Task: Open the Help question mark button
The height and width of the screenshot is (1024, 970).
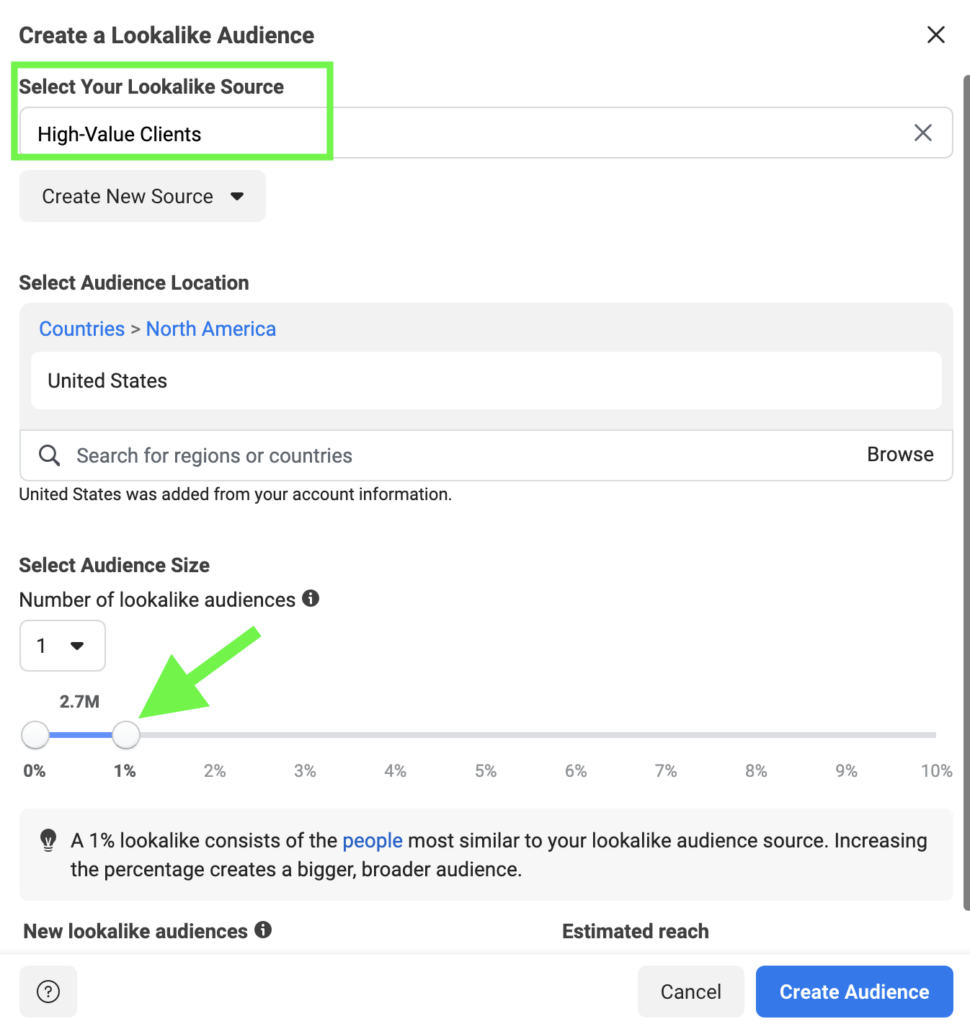Action: click(x=48, y=991)
